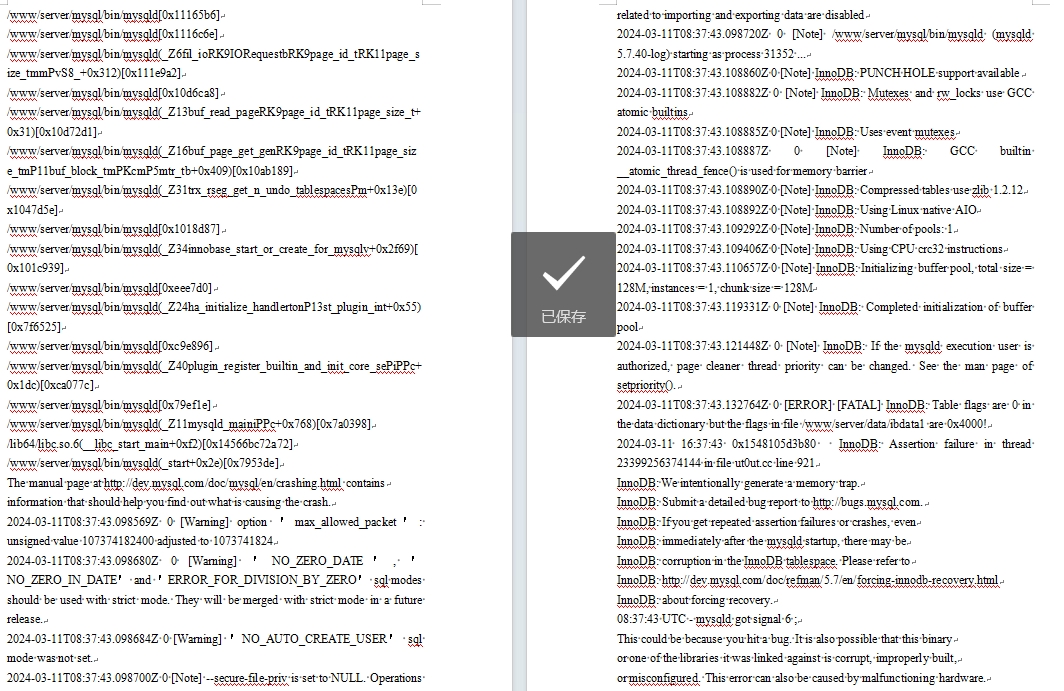Click "immediately after the mysqld startup" line
This screenshot has height=691, width=1064.
point(763,541)
